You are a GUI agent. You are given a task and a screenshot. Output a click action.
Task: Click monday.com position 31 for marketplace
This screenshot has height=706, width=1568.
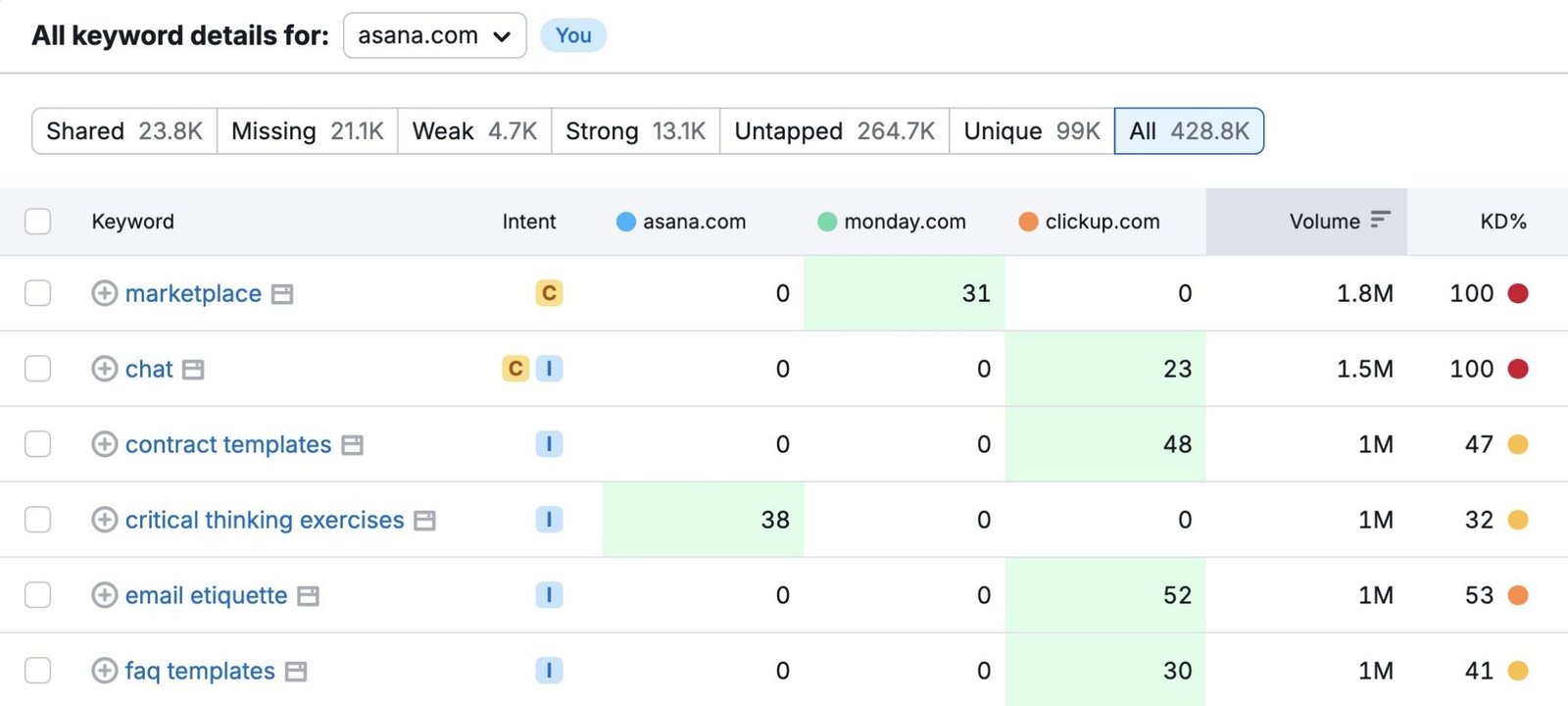point(976,293)
